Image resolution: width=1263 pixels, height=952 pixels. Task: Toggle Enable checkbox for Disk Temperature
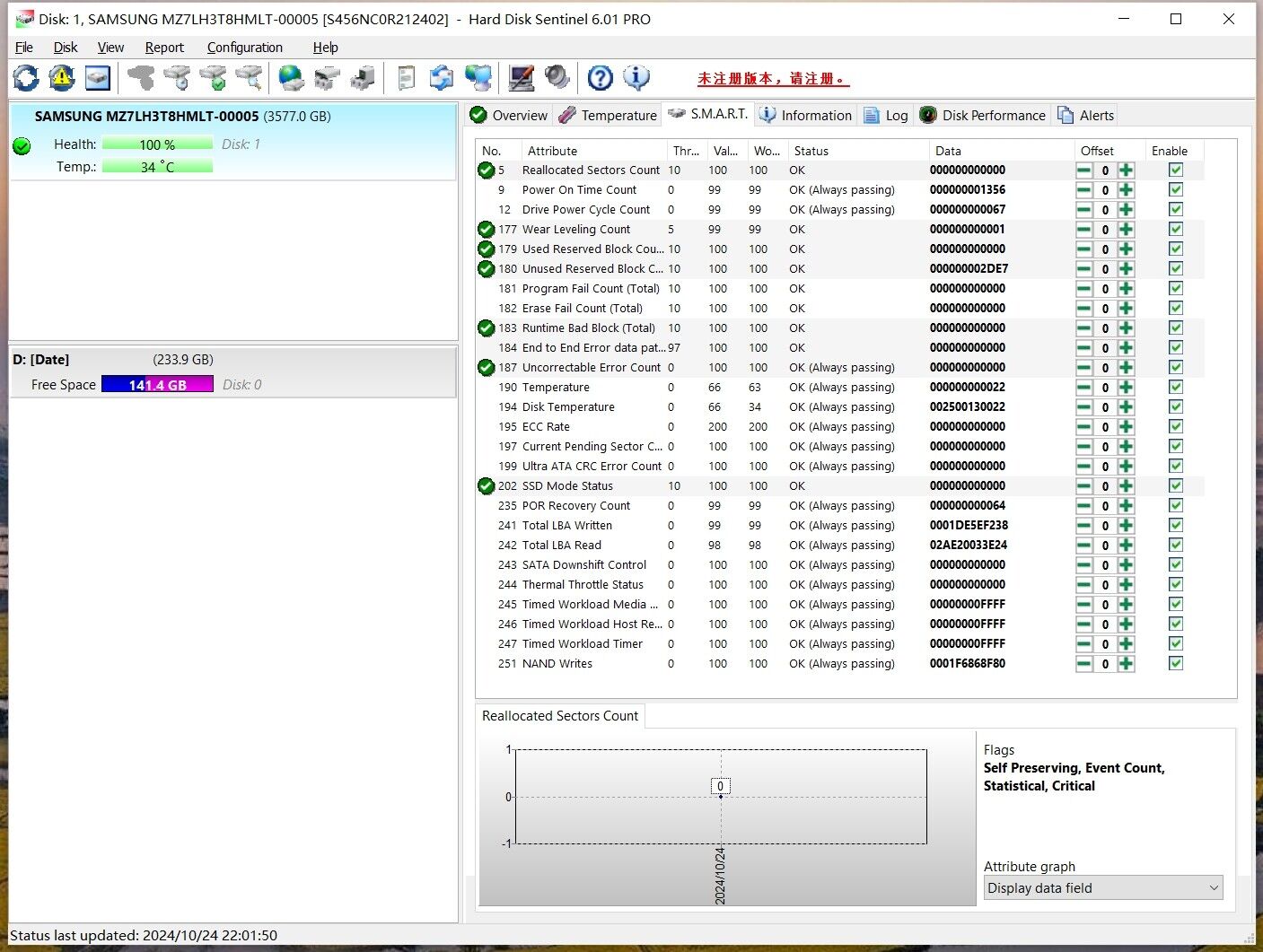point(1176,406)
